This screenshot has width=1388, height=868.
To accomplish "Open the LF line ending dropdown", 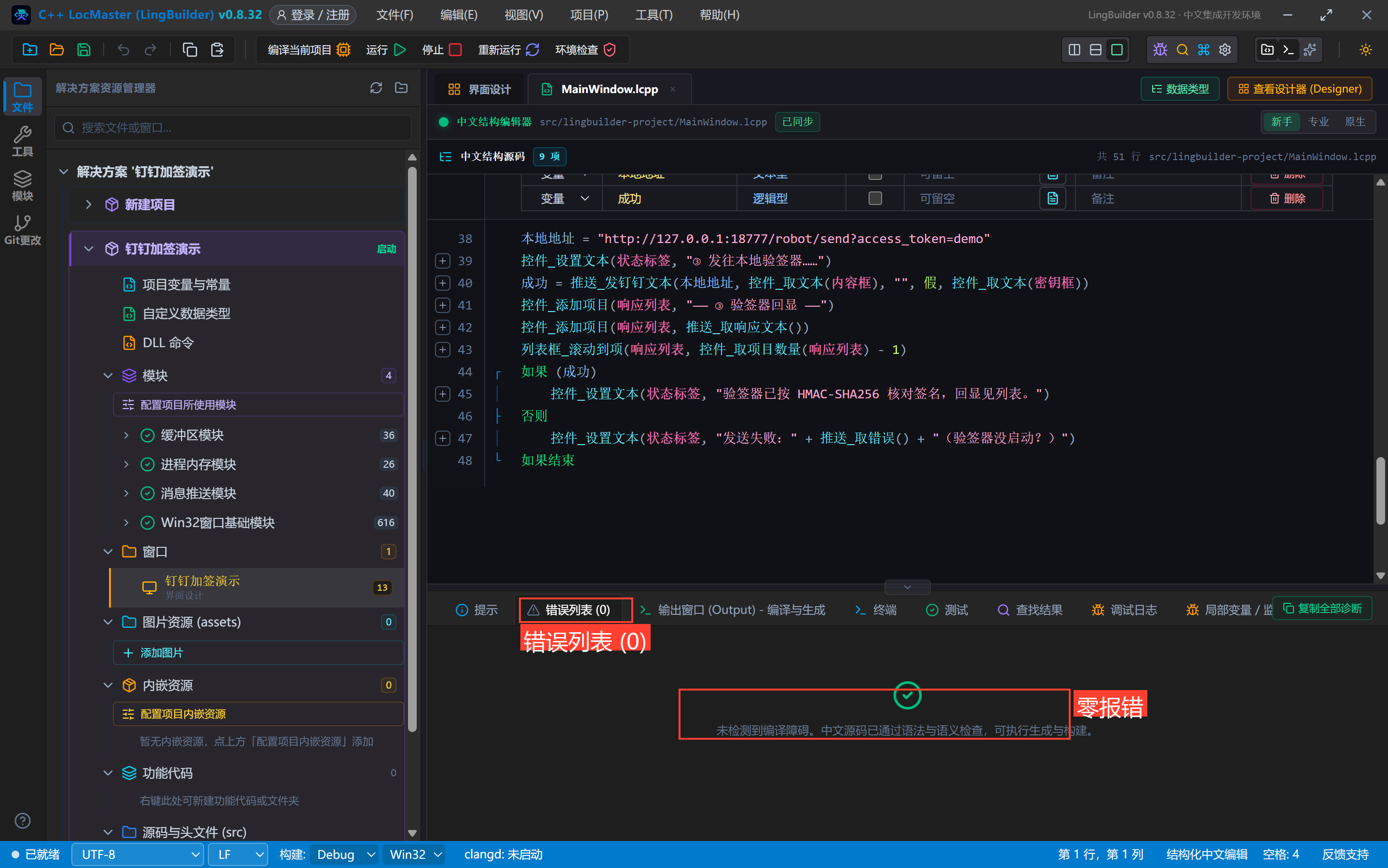I will point(238,855).
